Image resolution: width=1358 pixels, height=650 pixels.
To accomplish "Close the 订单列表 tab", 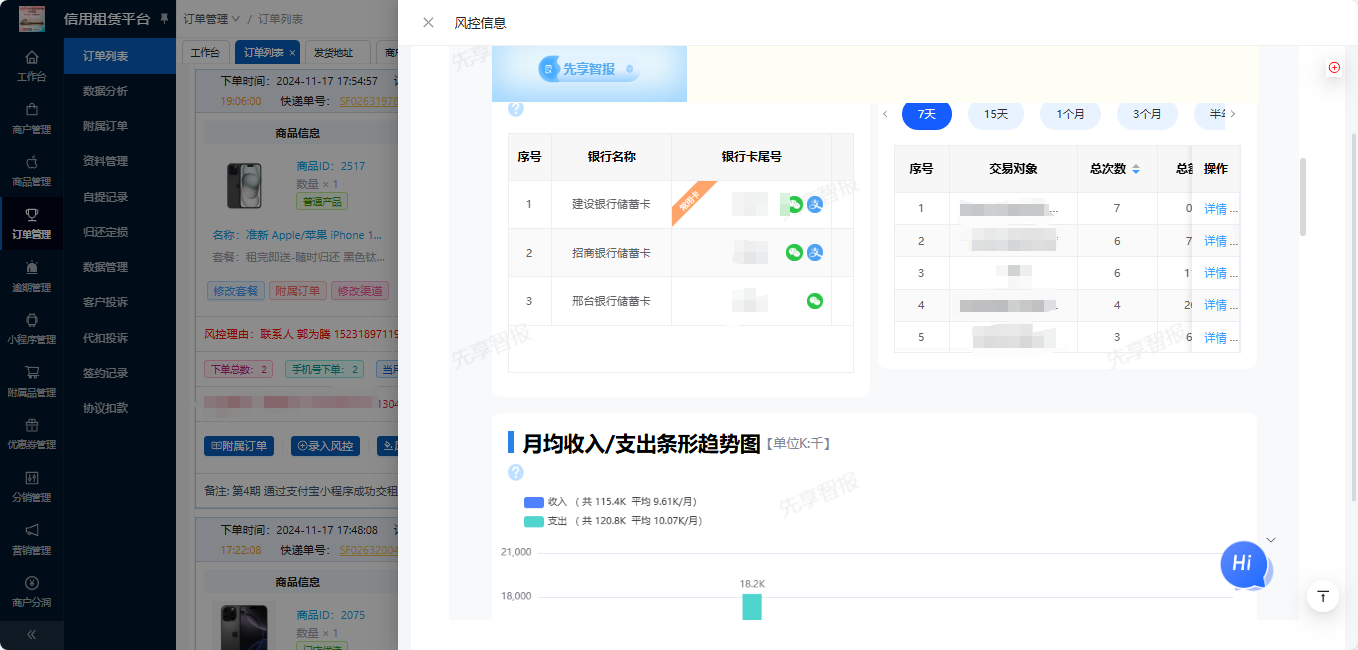I will (293, 52).
